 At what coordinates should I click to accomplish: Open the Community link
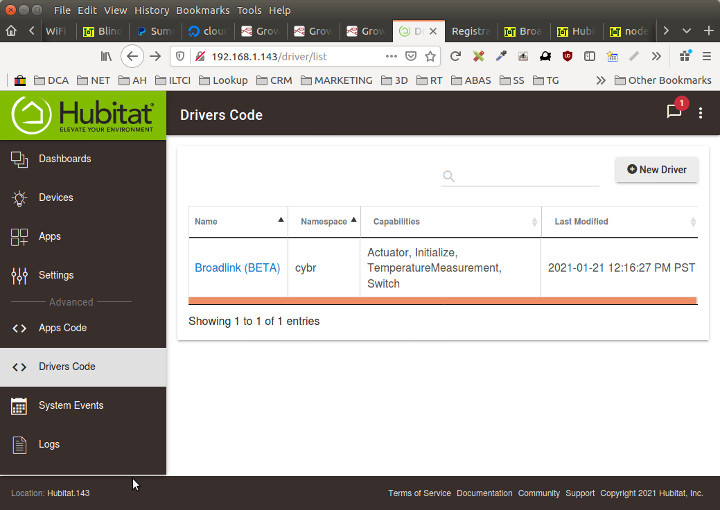tap(539, 493)
